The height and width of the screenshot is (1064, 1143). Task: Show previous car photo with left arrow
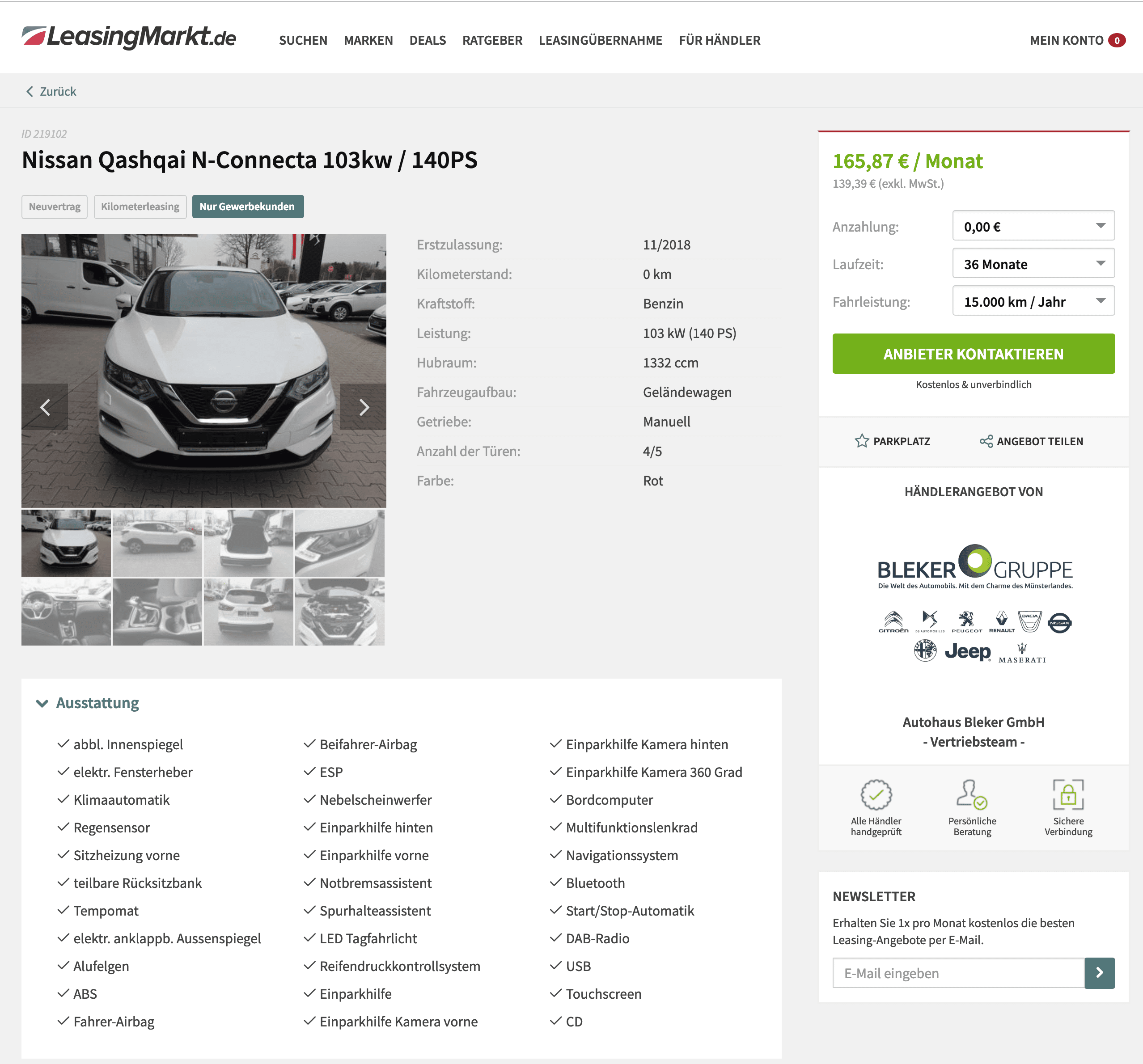tap(45, 407)
